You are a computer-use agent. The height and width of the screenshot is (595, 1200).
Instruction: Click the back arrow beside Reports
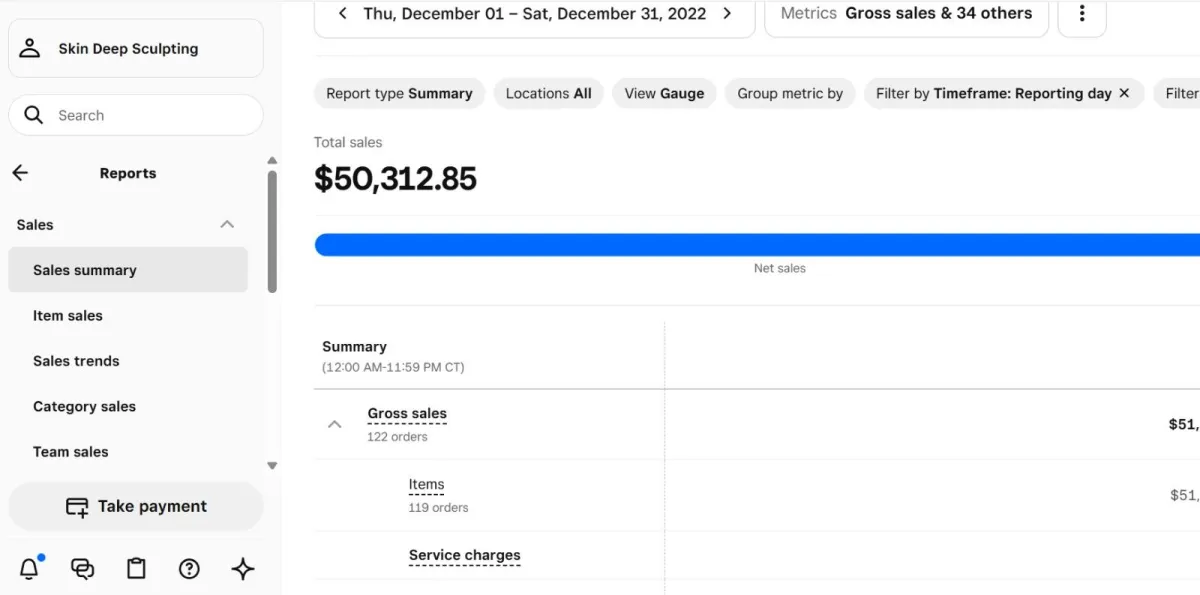point(20,173)
